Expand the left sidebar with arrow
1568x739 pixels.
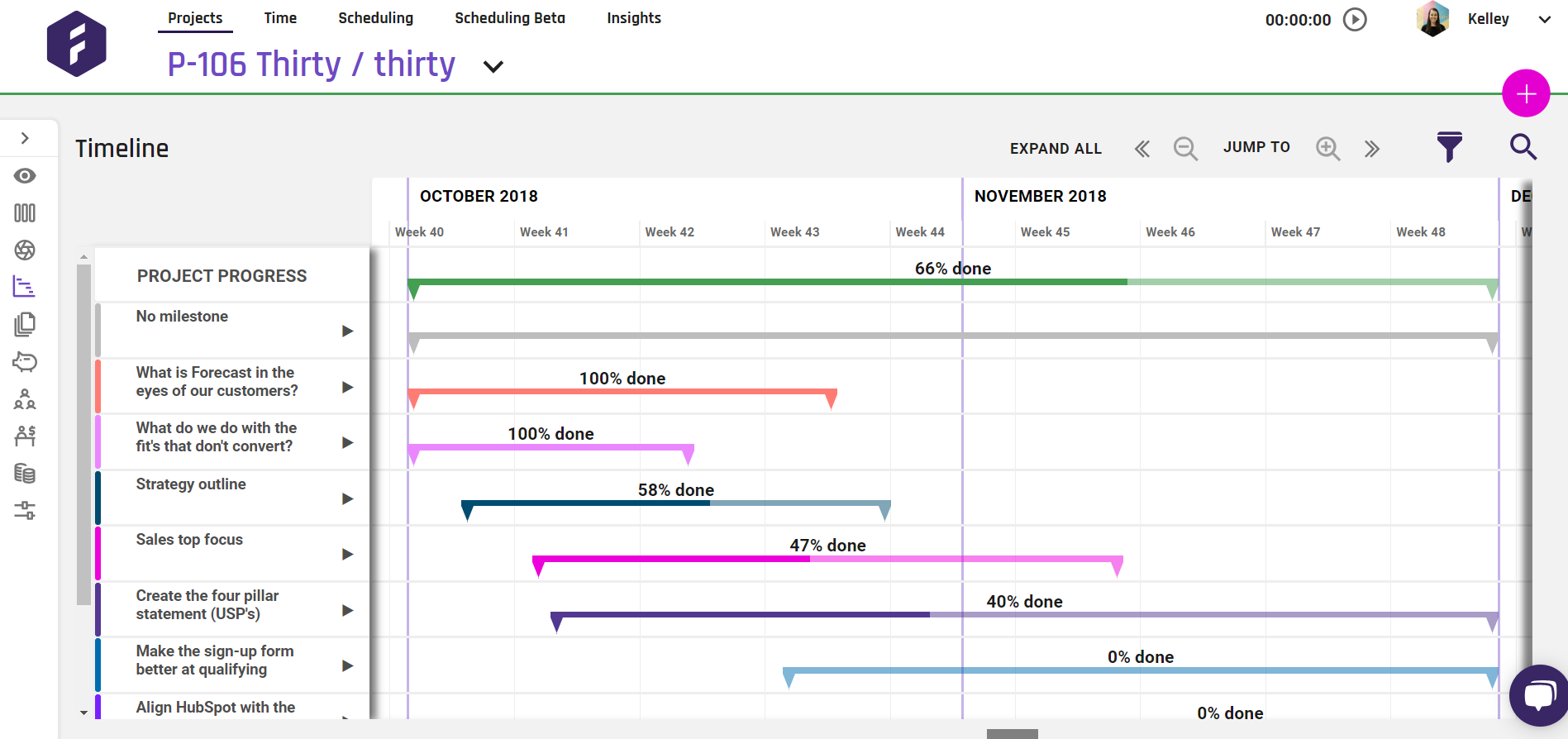pyautogui.click(x=25, y=138)
